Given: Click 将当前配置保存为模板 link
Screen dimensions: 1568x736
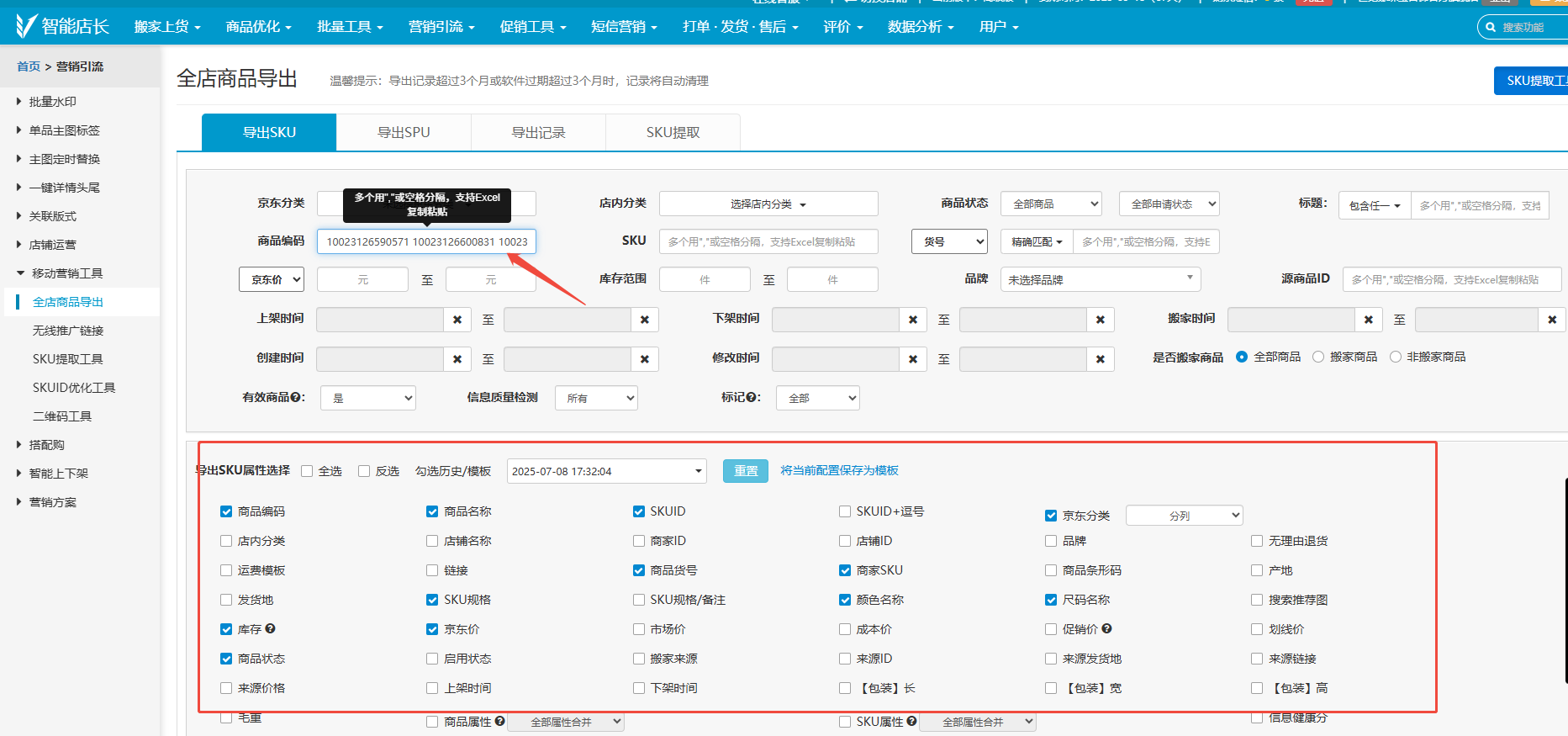Looking at the screenshot, I should click(x=839, y=470).
